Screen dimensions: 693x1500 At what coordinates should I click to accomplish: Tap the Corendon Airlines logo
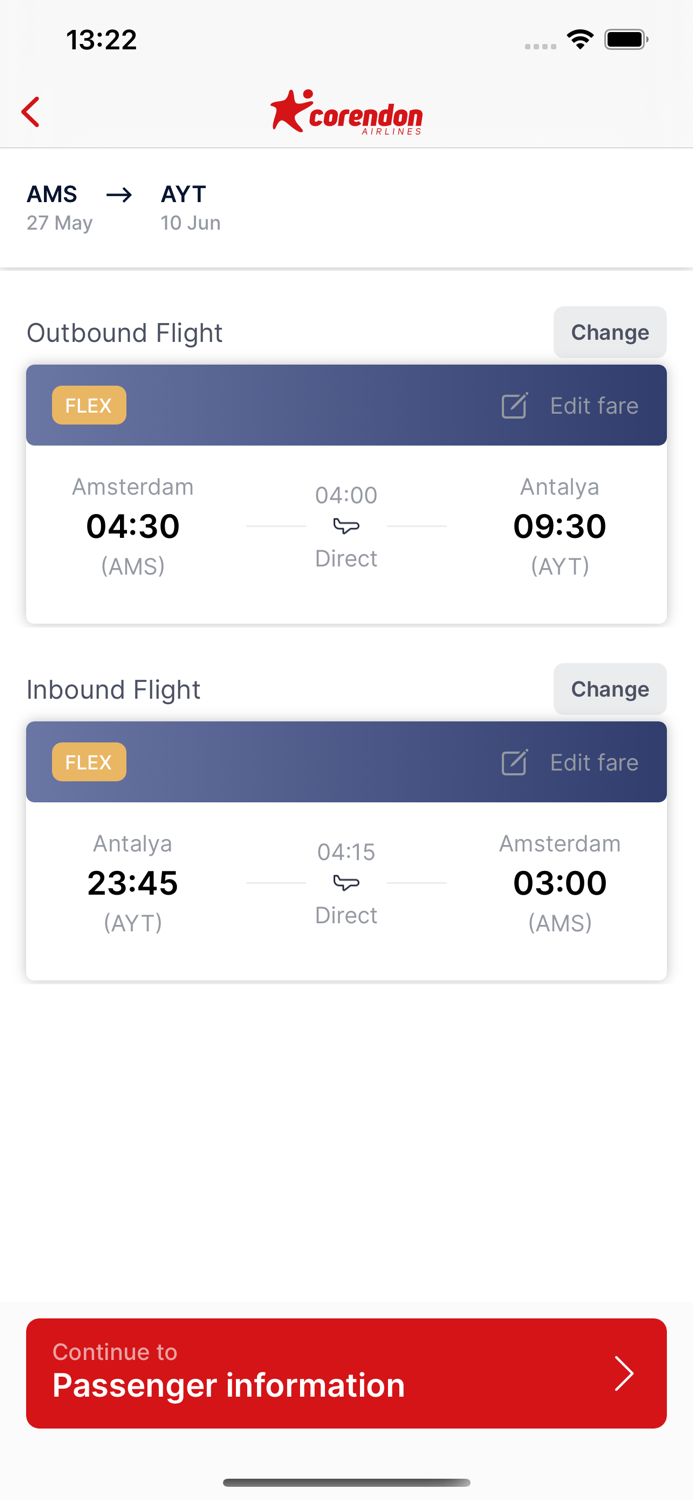coord(346,112)
